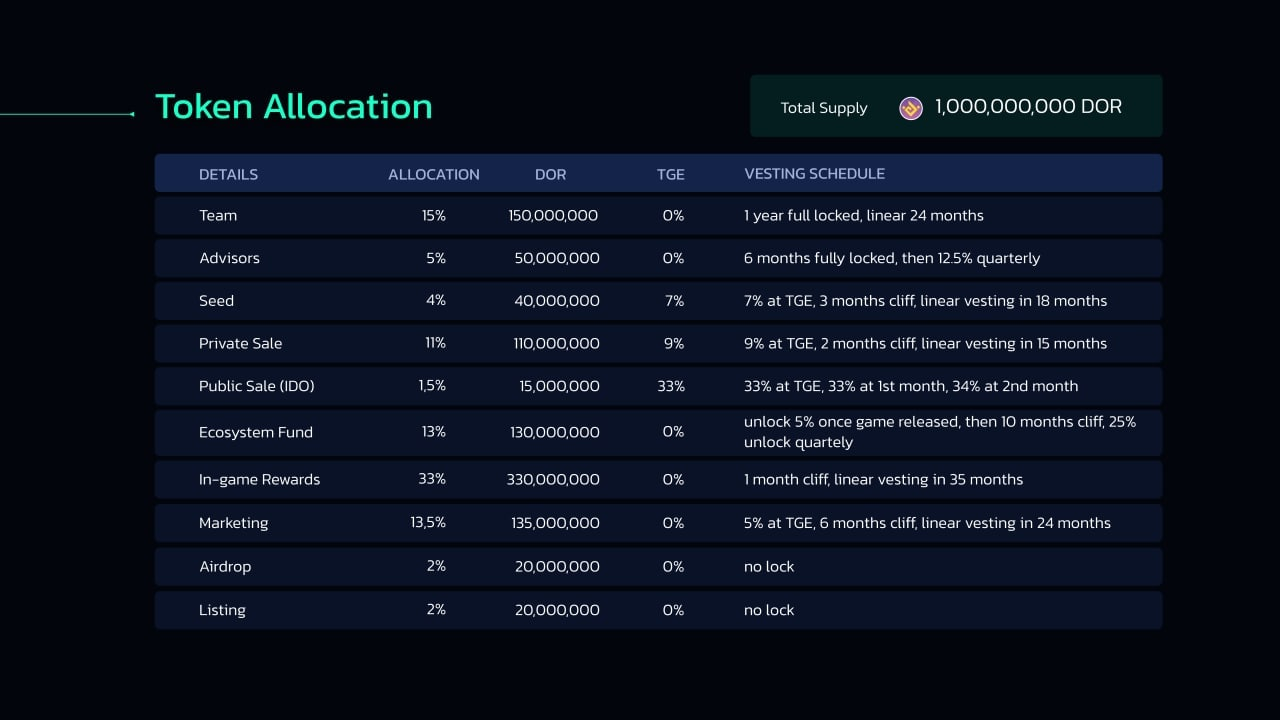Viewport: 1280px width, 720px height.
Task: Click the Advisors row label
Action: point(229,258)
